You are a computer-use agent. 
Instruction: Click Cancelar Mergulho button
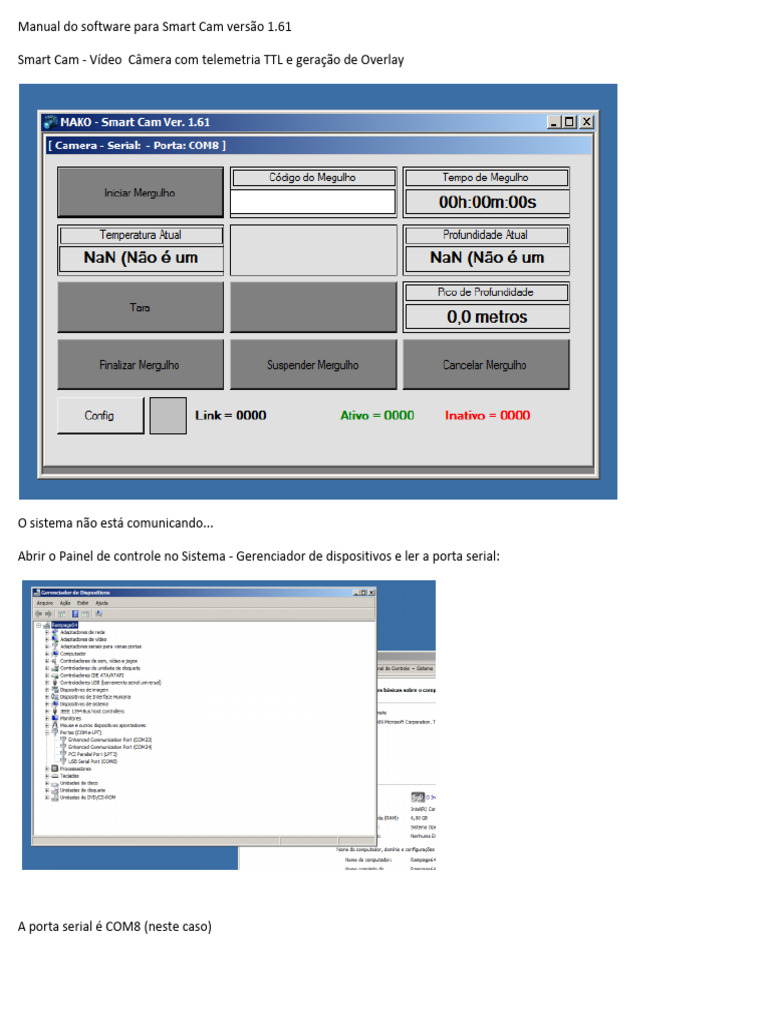tap(486, 364)
